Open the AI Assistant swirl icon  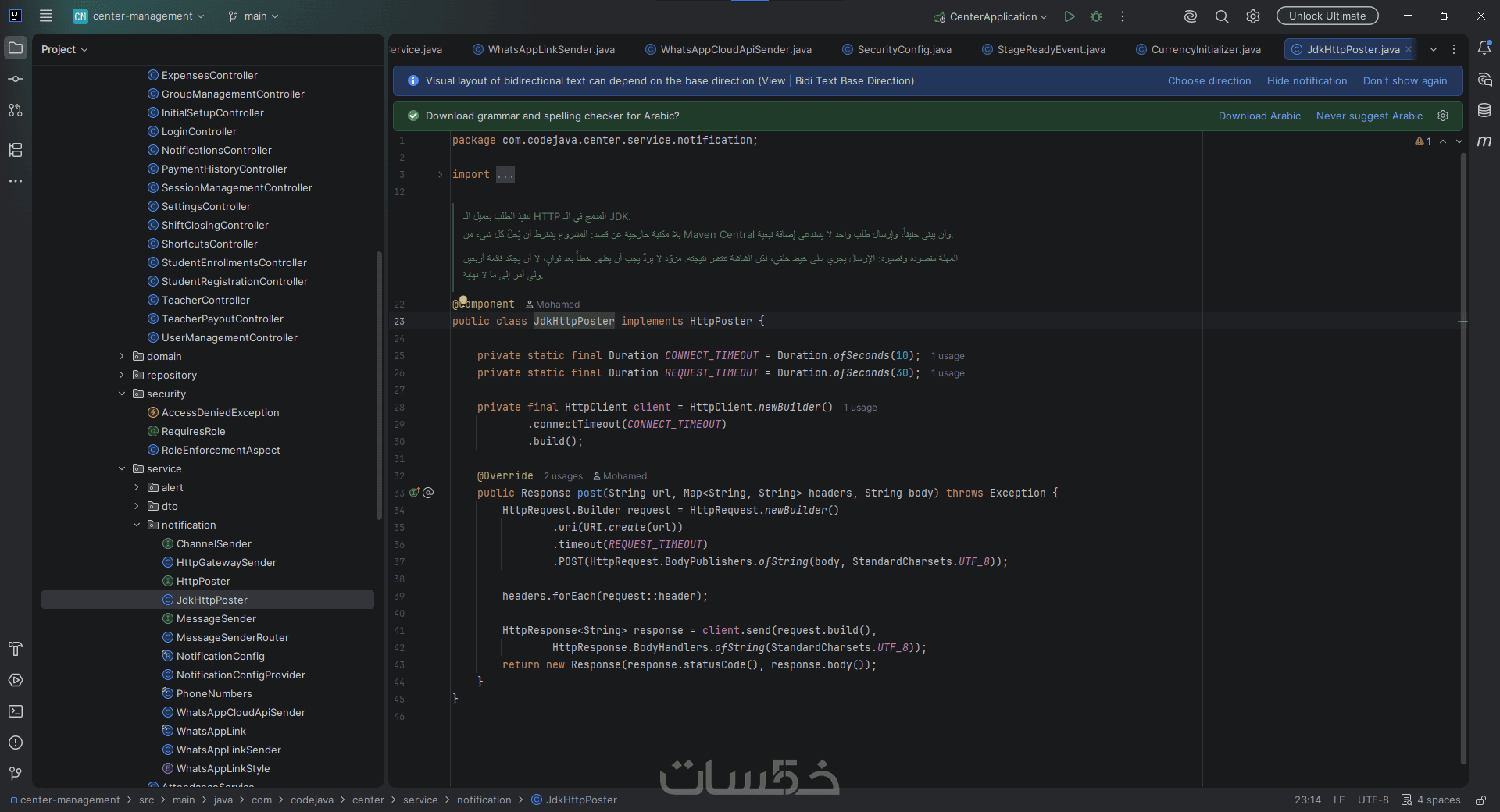point(1191,16)
